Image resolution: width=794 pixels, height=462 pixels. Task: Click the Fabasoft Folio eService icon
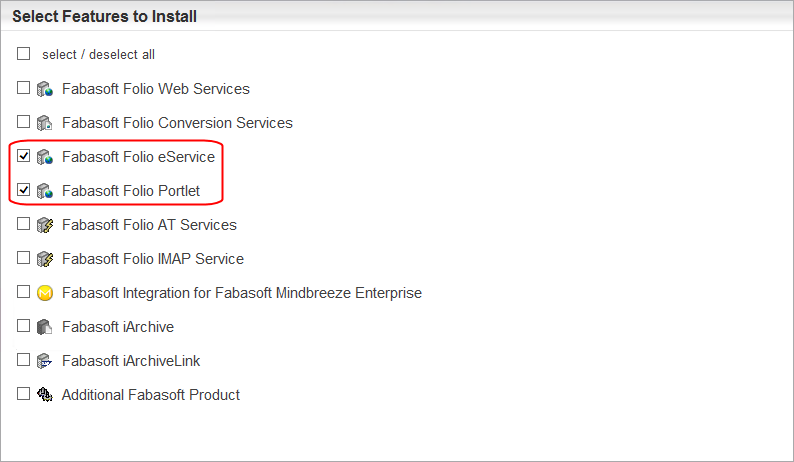point(44,157)
